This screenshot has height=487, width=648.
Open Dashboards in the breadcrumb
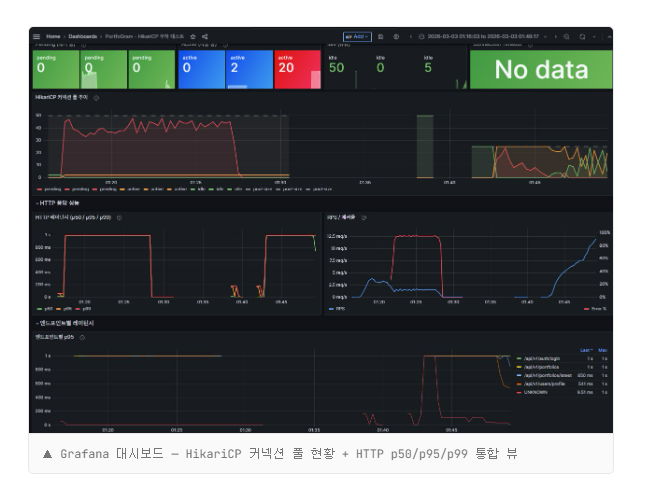83,36
